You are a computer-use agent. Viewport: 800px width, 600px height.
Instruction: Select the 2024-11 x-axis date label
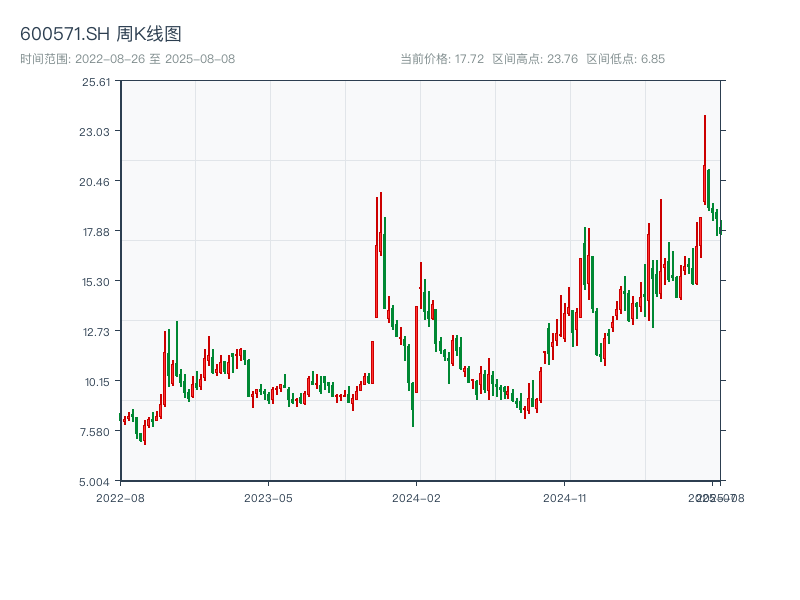pyautogui.click(x=565, y=497)
